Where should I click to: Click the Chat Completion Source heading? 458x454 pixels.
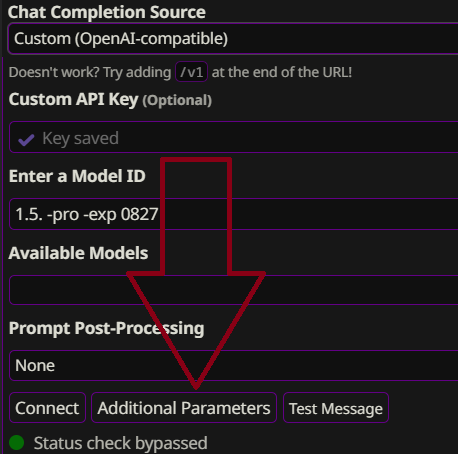pyautogui.click(x=107, y=12)
